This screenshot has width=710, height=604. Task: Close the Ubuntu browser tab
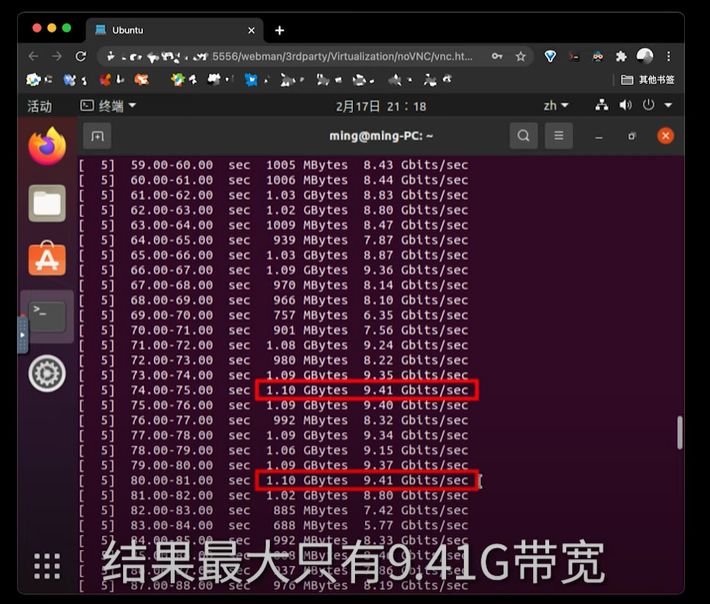251,30
